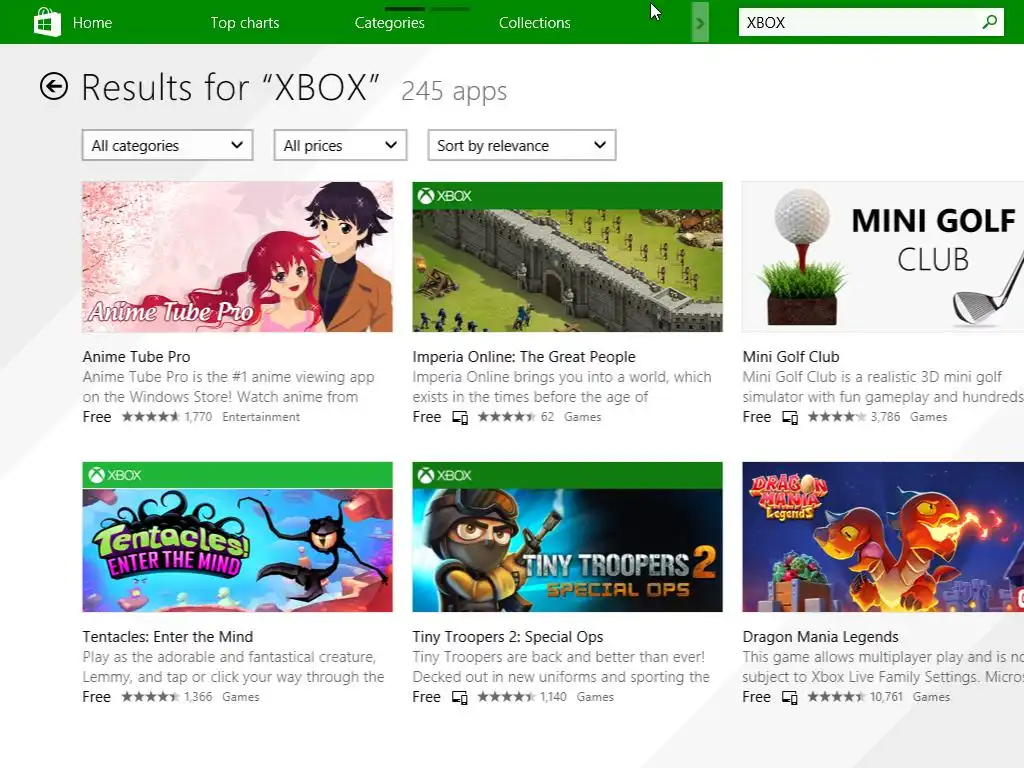Open the Sort by relevance dropdown
Image resolution: width=1024 pixels, height=768 pixels.
click(x=522, y=145)
